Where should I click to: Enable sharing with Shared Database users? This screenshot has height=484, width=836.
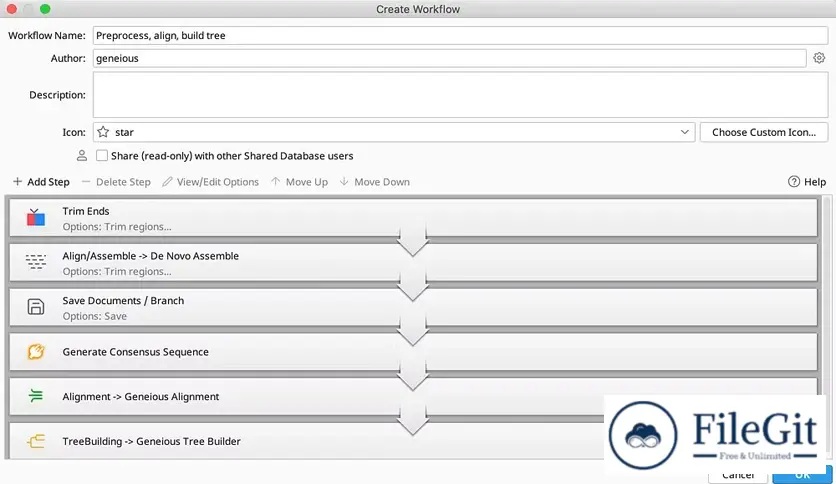click(102, 156)
